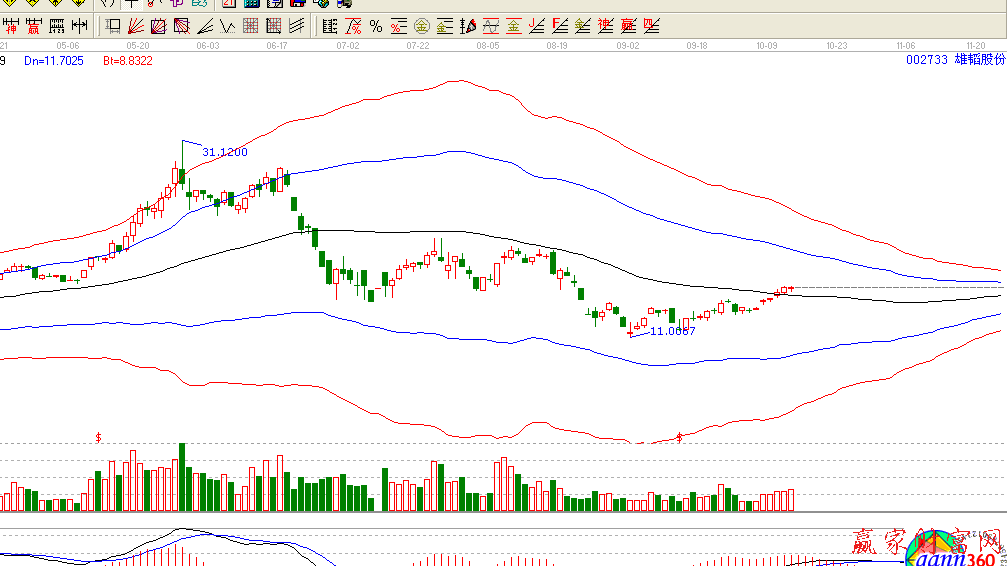This screenshot has width=1007, height=566.
Task: Click the 11.0667 low price label
Action: click(672, 330)
